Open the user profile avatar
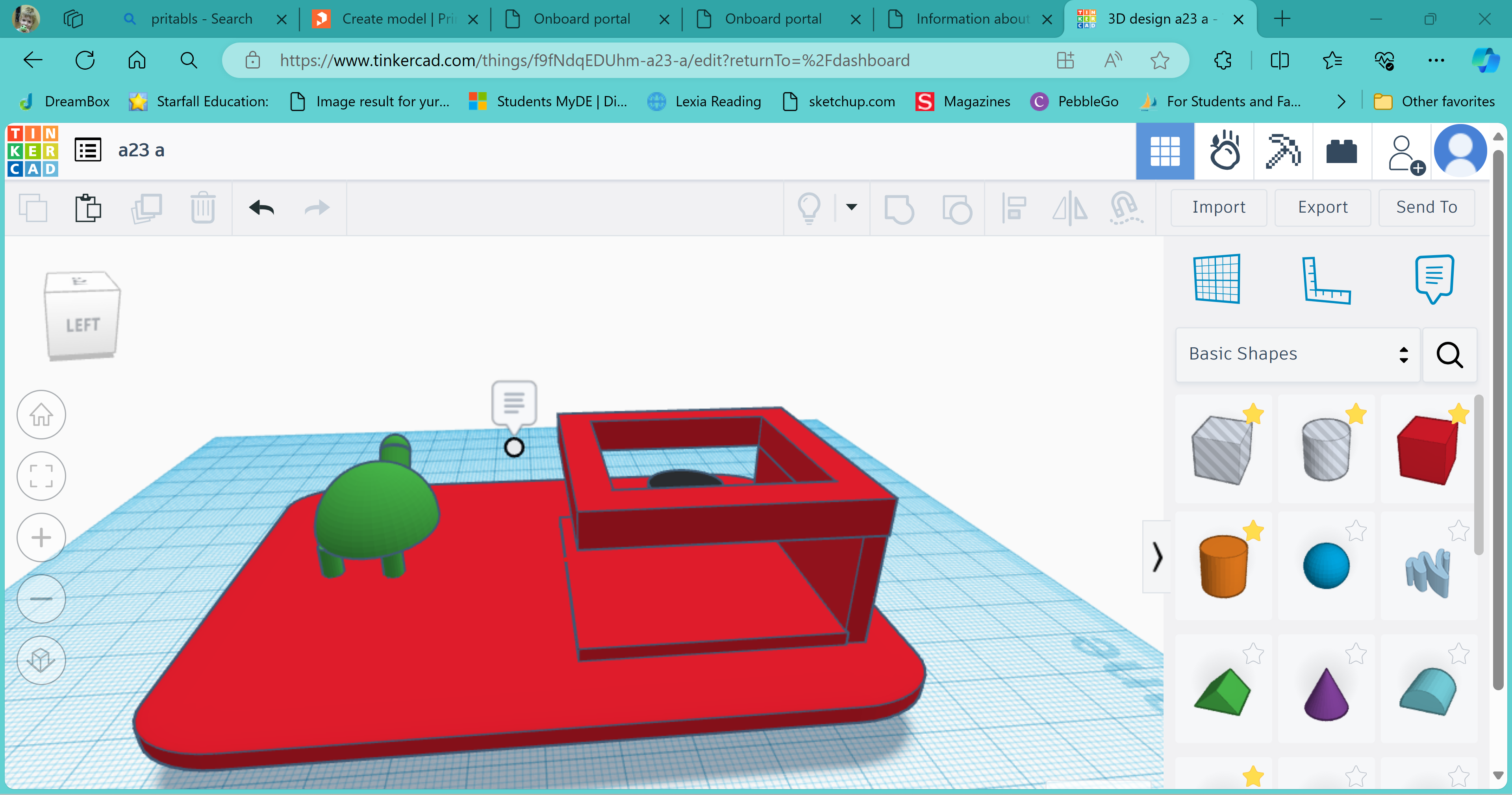 pyautogui.click(x=1460, y=151)
